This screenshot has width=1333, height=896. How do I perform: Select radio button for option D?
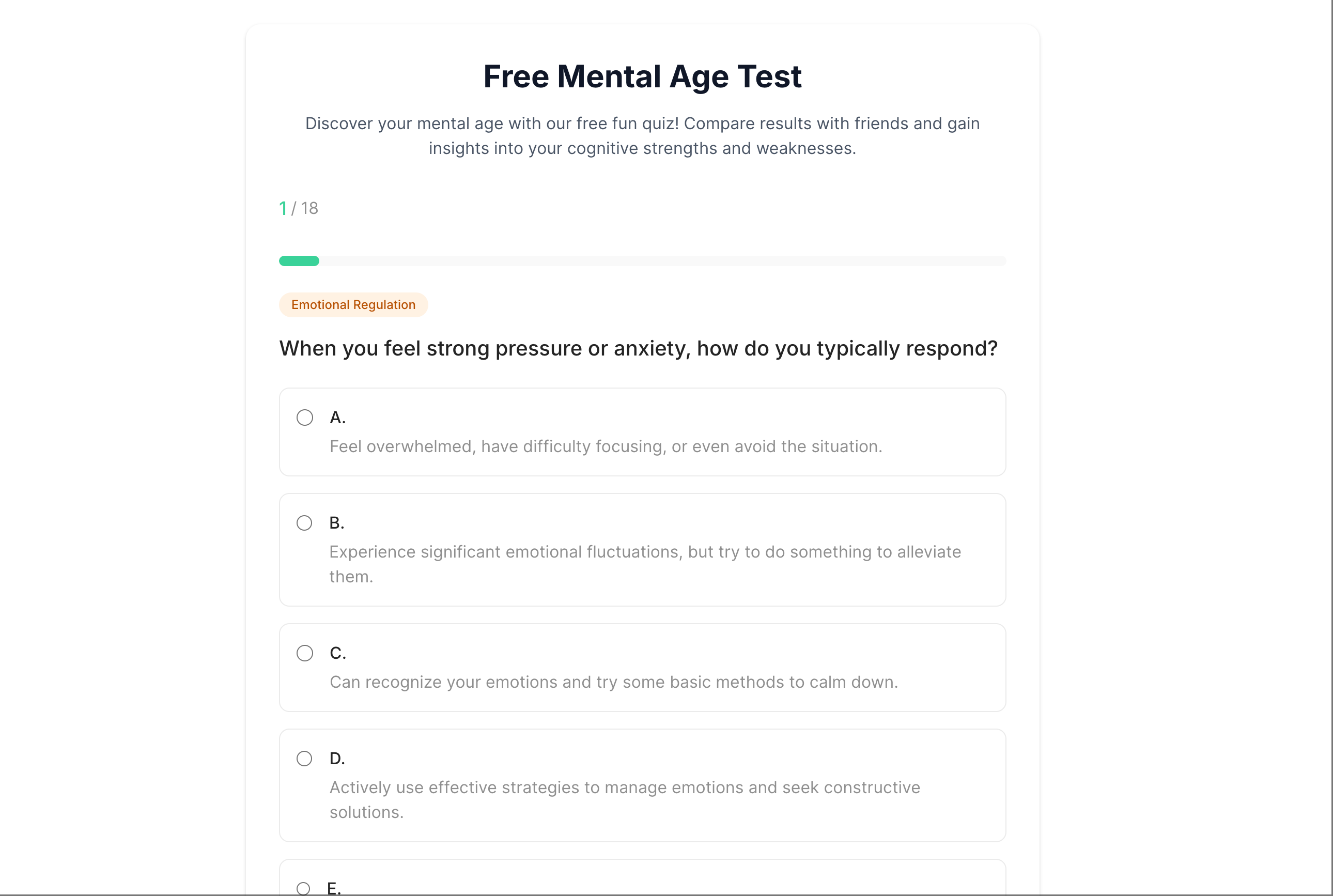[x=304, y=758]
